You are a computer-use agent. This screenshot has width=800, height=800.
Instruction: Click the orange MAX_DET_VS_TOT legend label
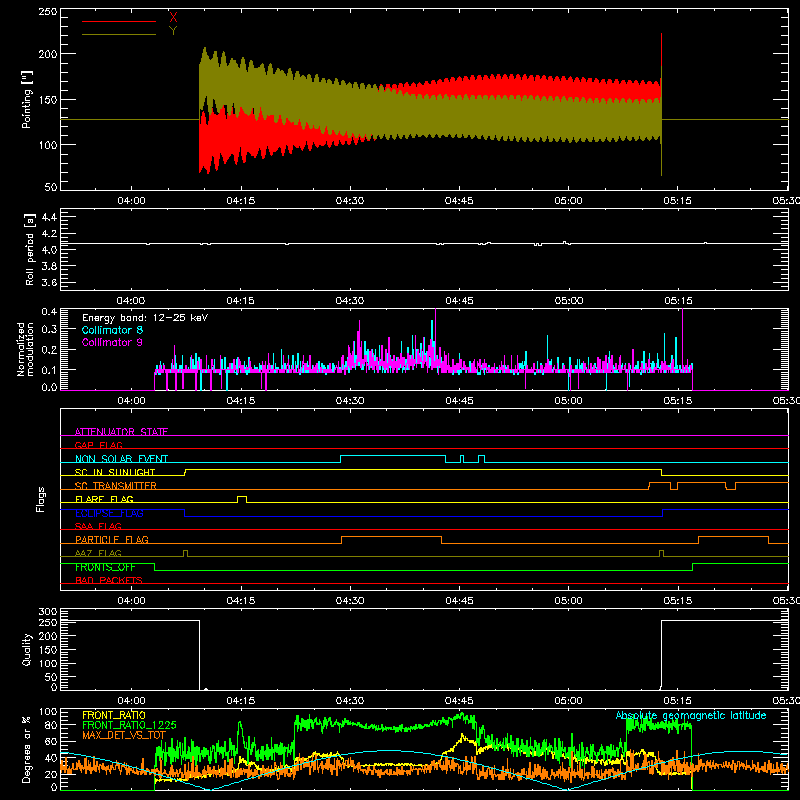pos(124,735)
